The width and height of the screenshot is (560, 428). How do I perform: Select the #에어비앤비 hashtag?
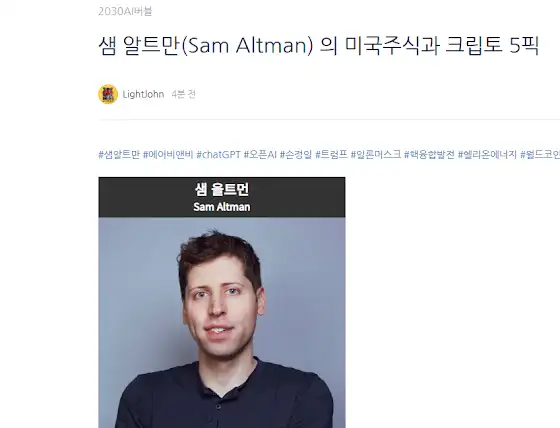point(168,155)
